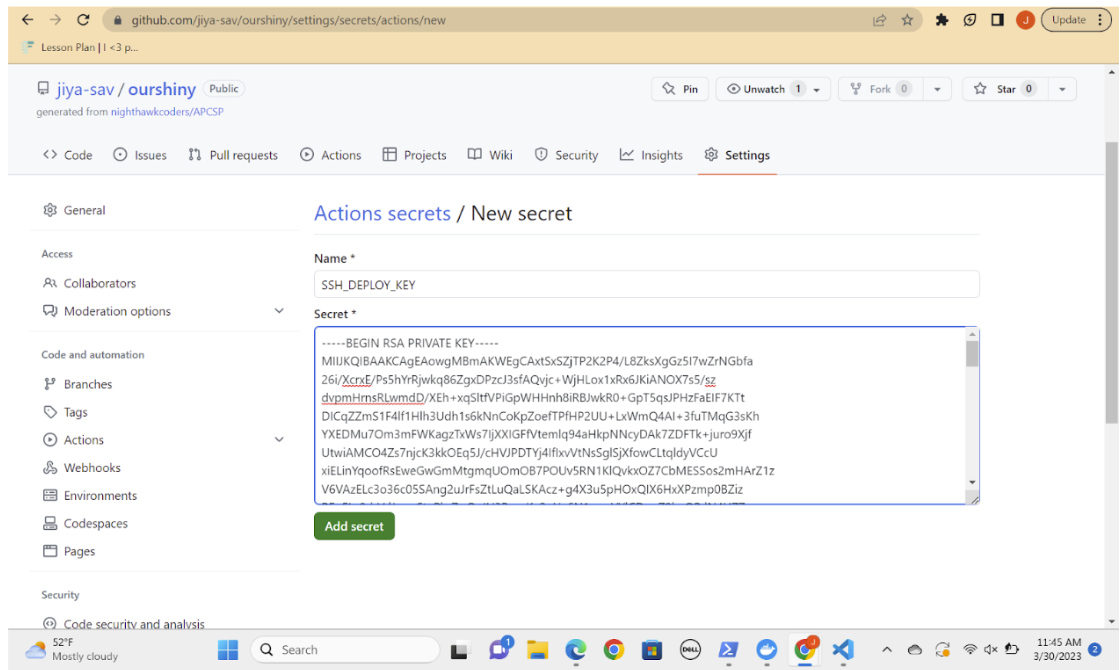Screen dimensions: 1120x670
Task: Open the dropdown arrow beside Star
Action: [1062, 89]
